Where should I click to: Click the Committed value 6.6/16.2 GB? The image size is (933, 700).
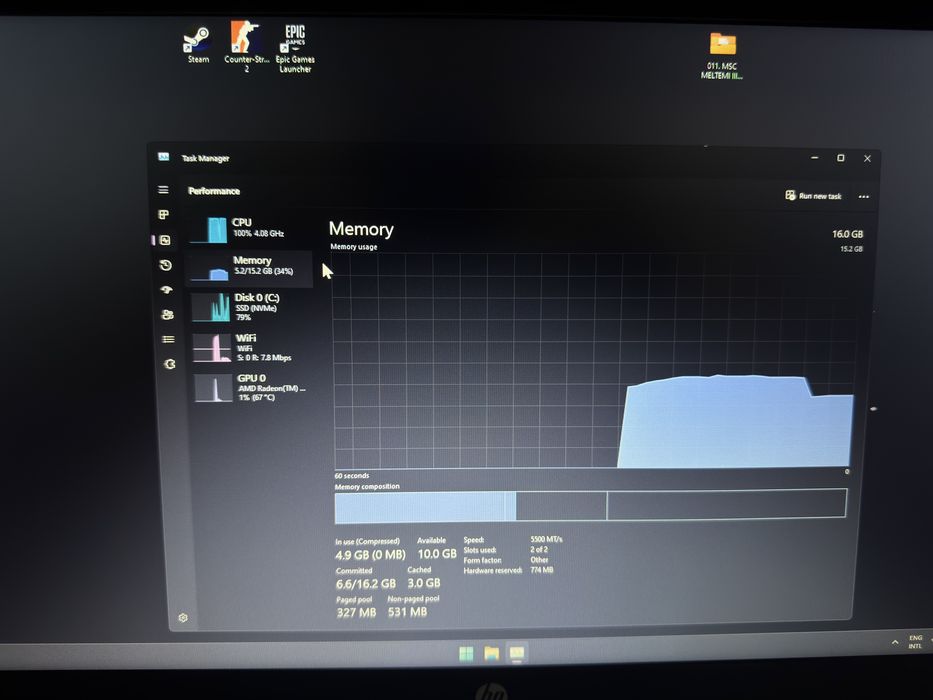[x=366, y=584]
